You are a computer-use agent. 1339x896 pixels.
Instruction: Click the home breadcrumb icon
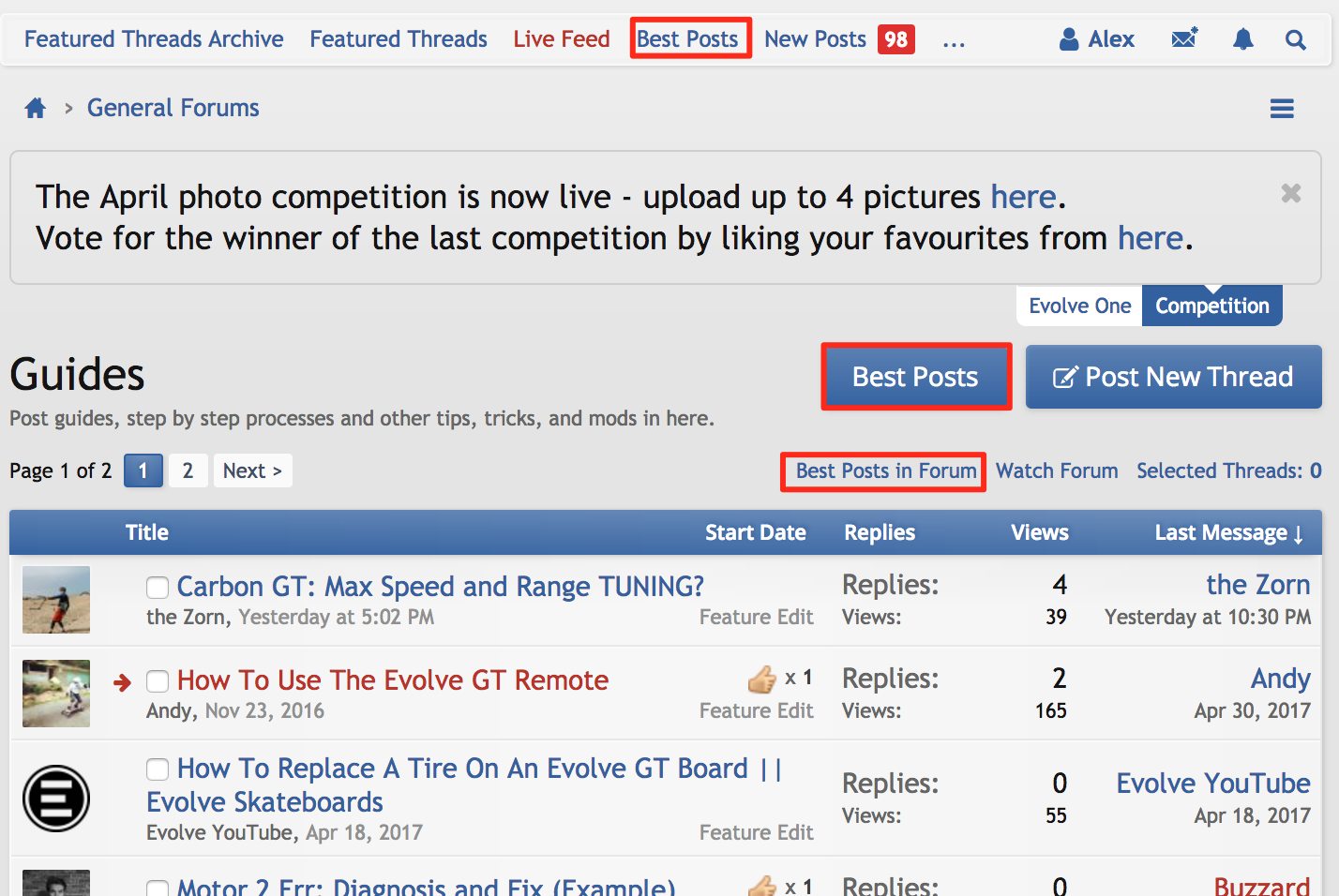tap(36, 109)
